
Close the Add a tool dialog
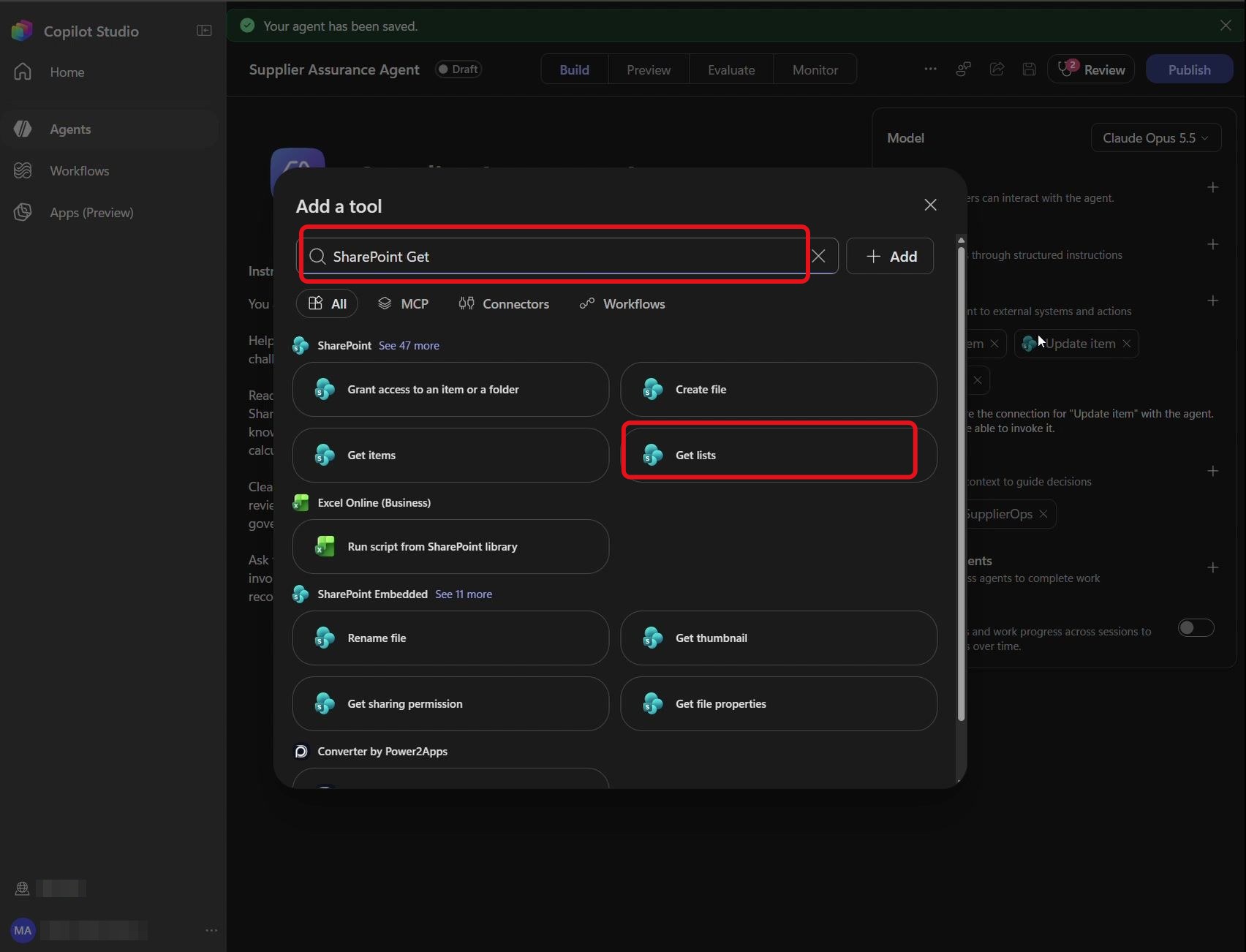click(930, 205)
